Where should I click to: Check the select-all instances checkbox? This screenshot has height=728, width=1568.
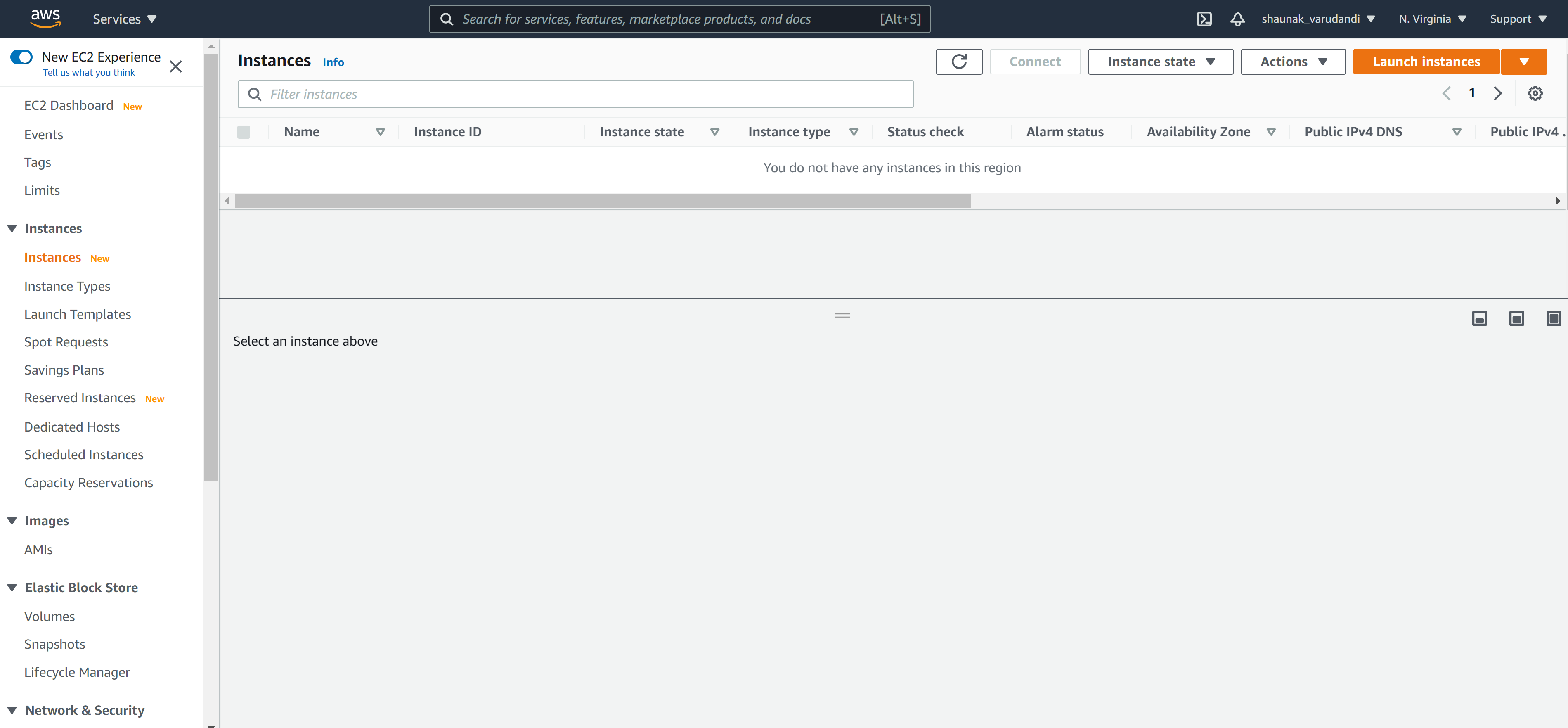(x=244, y=132)
